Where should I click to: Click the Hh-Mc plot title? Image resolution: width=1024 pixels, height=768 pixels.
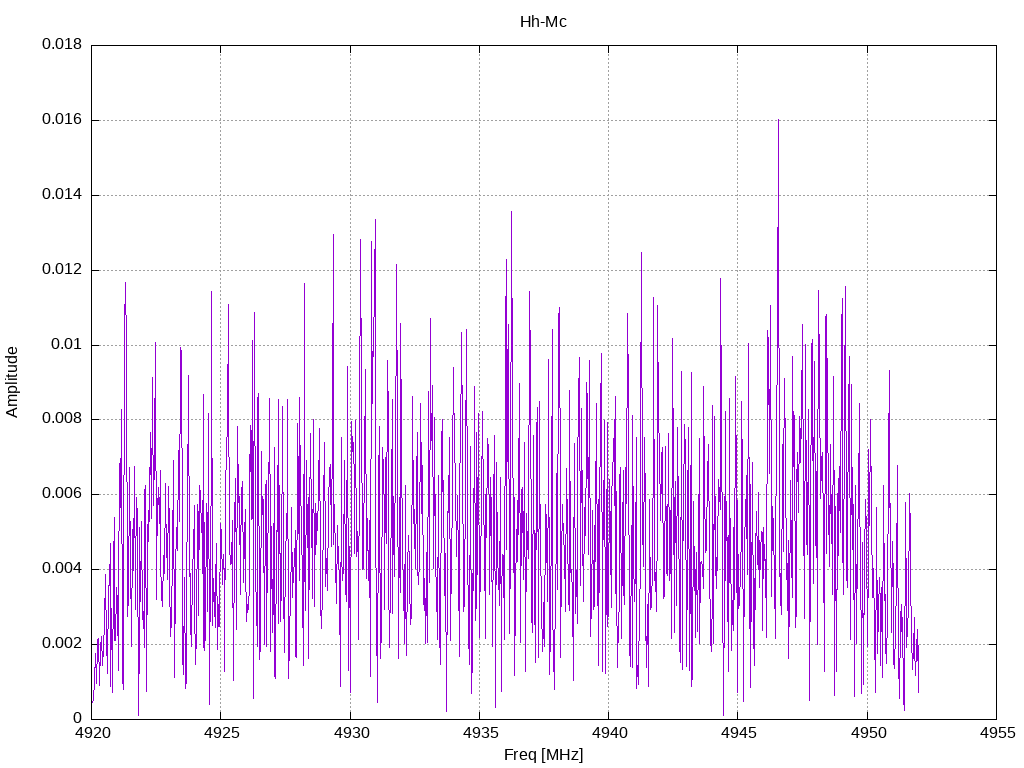pyautogui.click(x=543, y=22)
